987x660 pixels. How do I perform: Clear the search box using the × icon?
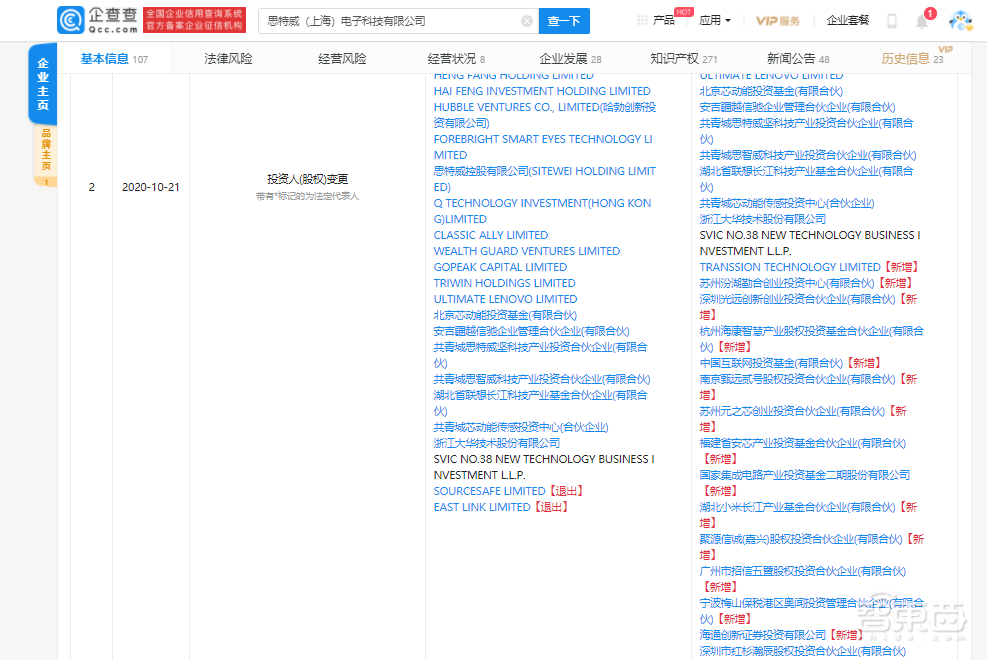tap(527, 20)
